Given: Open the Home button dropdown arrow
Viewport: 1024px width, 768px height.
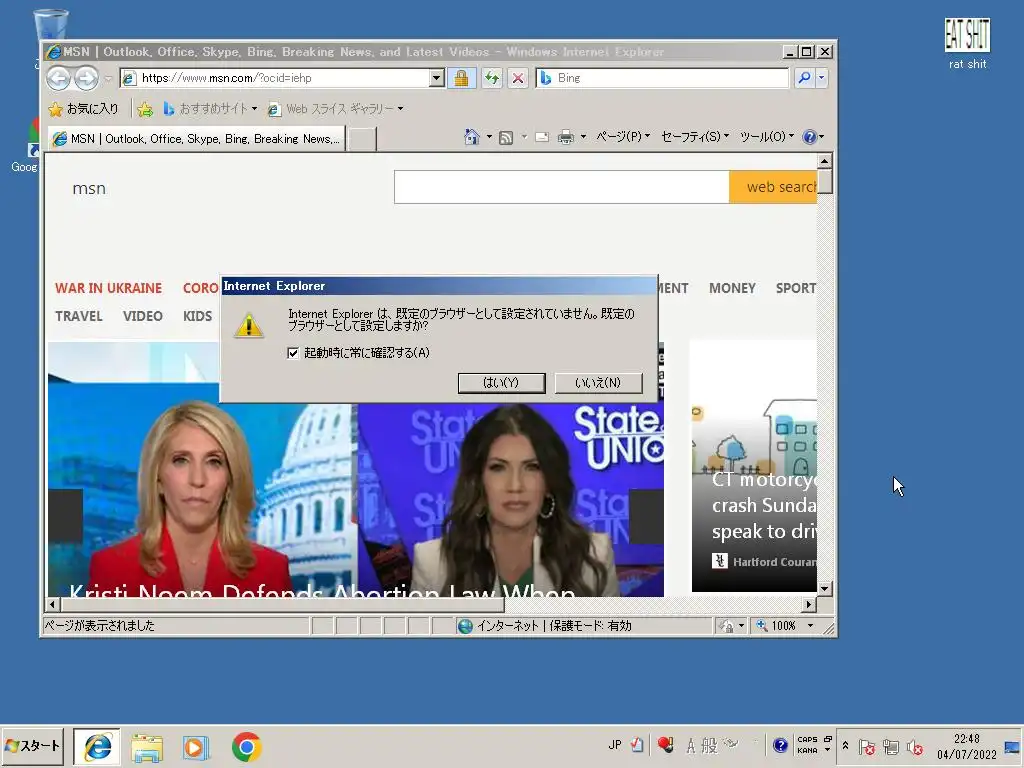Looking at the screenshot, I should pos(489,137).
